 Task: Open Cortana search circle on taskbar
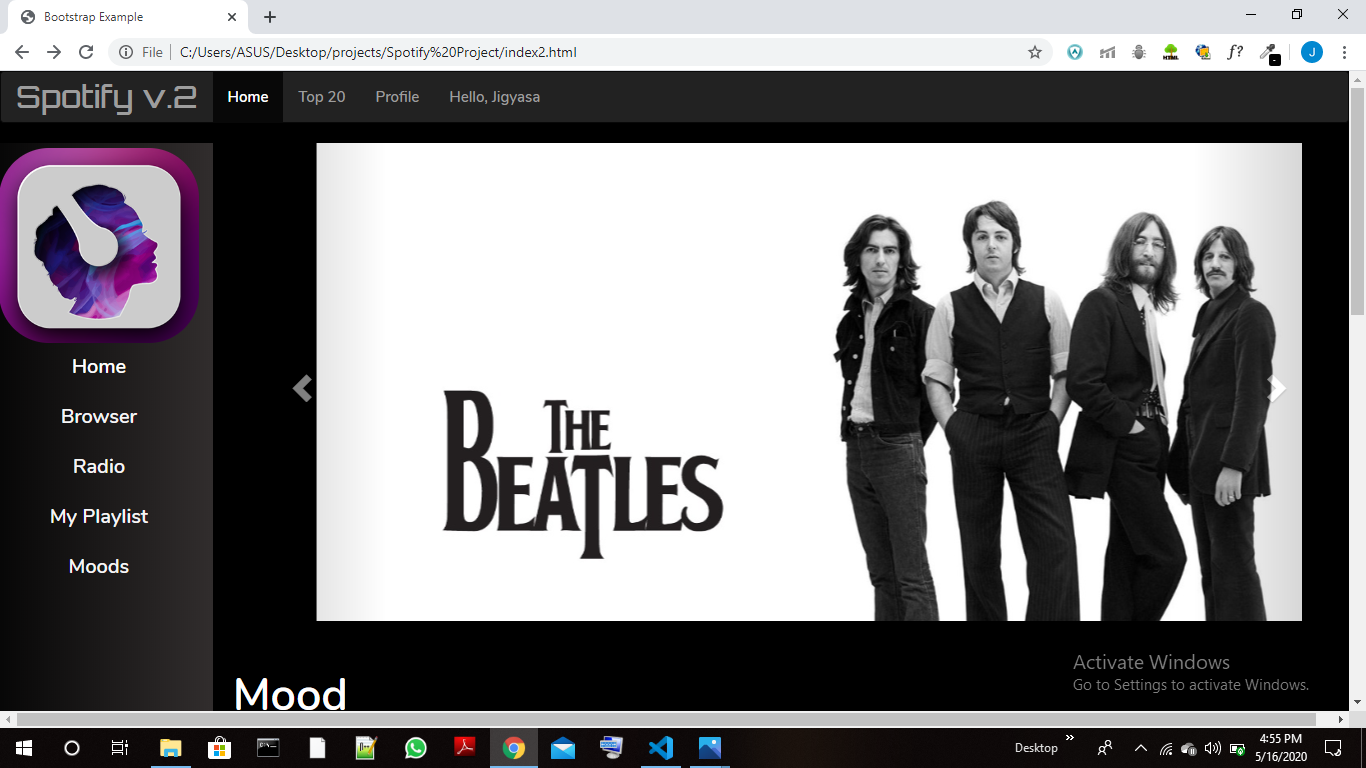pos(71,747)
